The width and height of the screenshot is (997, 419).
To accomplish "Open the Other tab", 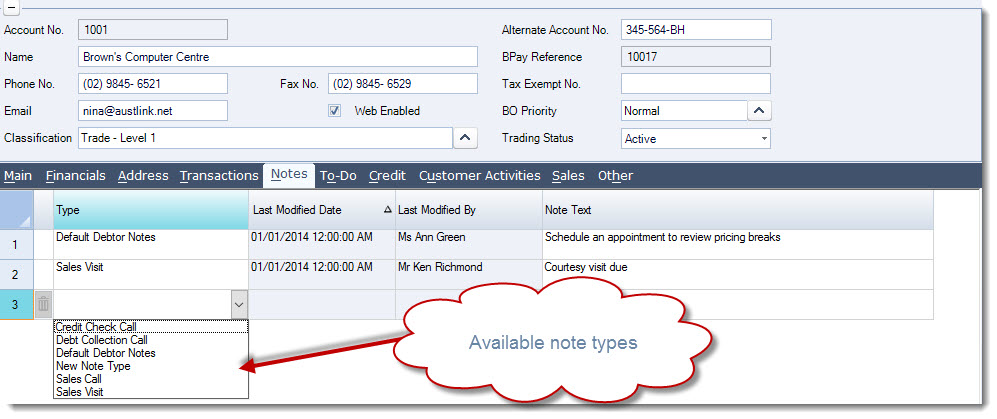I will 615,175.
